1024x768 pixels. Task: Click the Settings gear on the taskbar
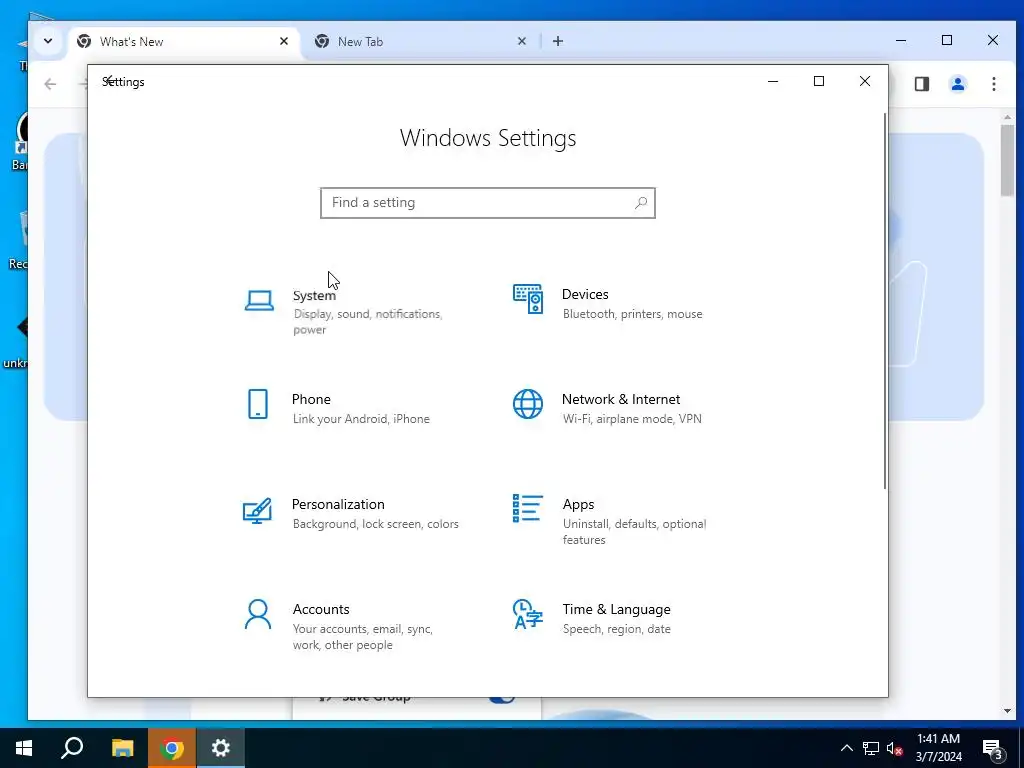221,748
